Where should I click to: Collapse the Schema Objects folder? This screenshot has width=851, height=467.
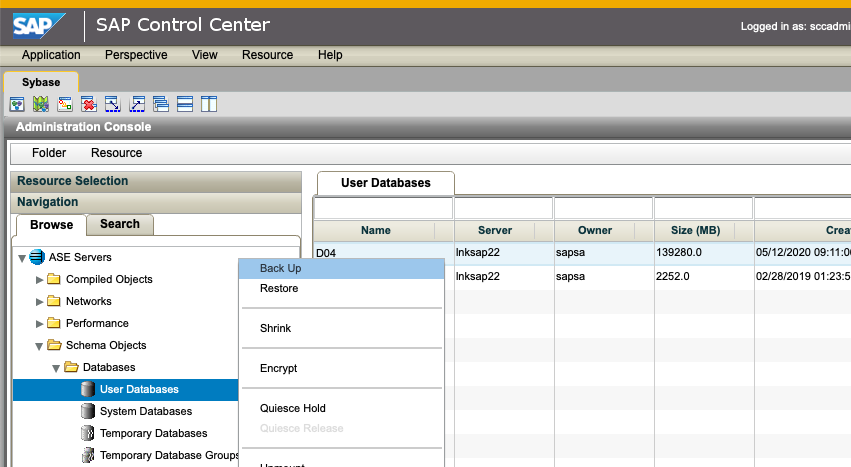[x=40, y=346]
